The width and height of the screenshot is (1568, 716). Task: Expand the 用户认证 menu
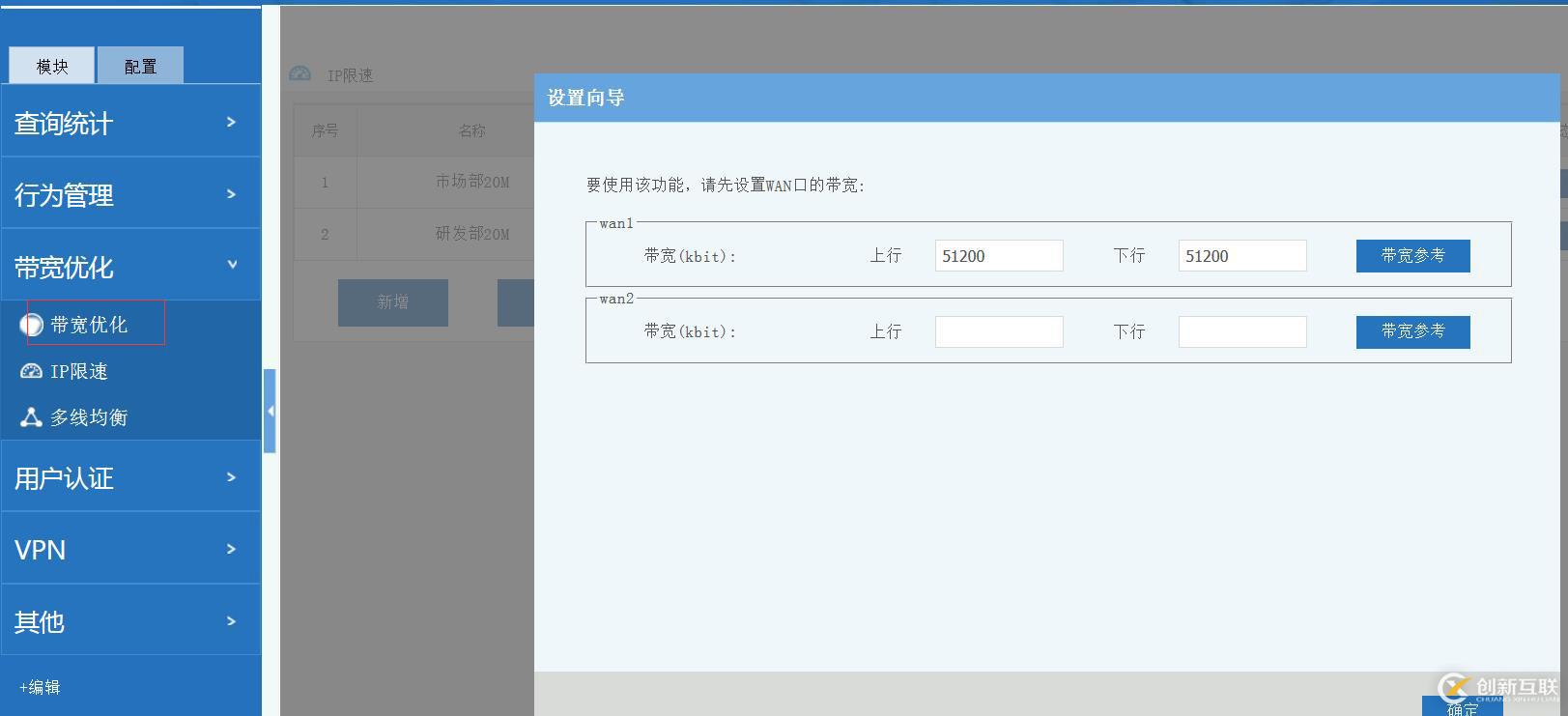(x=131, y=477)
